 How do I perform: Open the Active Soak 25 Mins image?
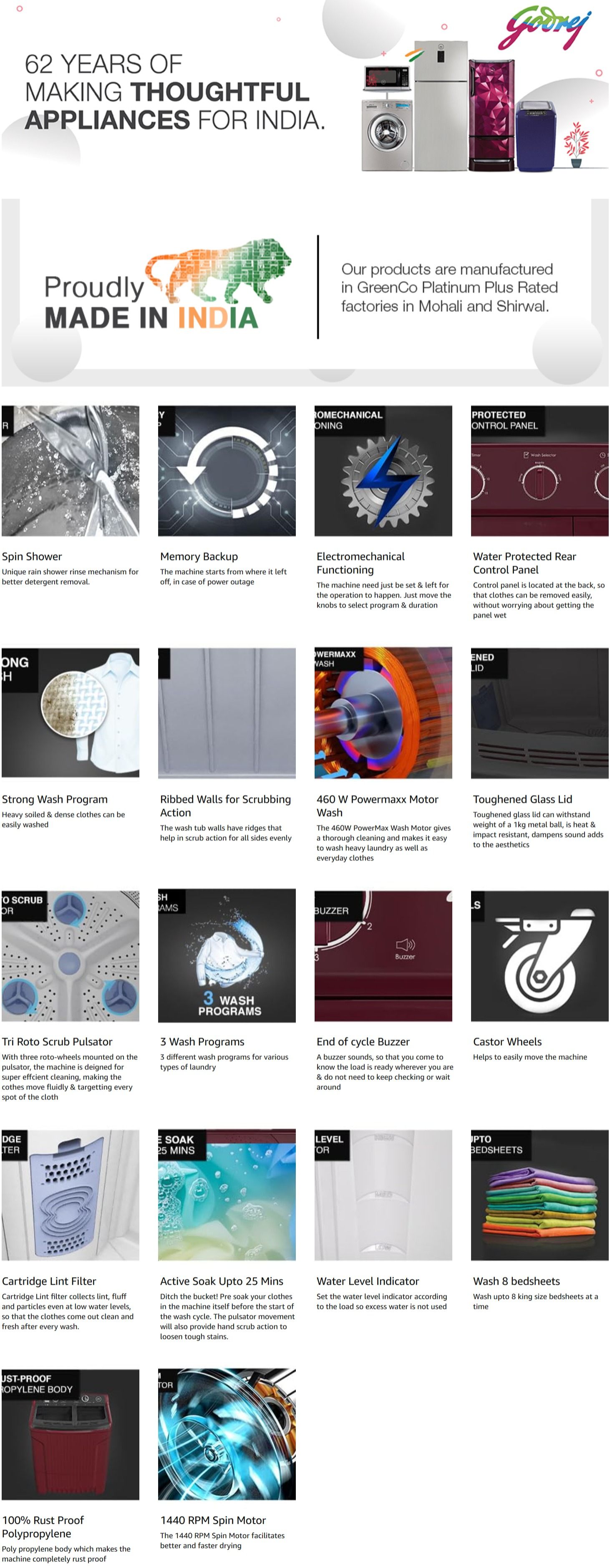point(227,1195)
